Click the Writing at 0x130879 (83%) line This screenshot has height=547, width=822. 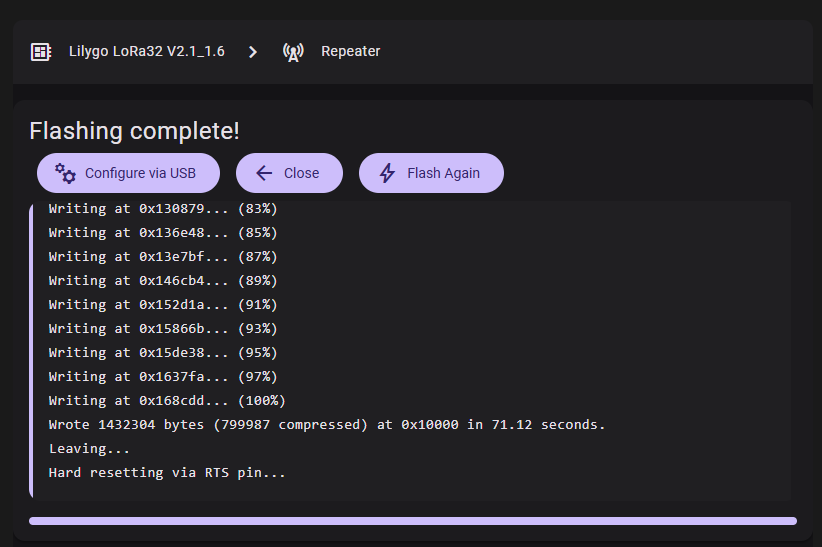[163, 209]
